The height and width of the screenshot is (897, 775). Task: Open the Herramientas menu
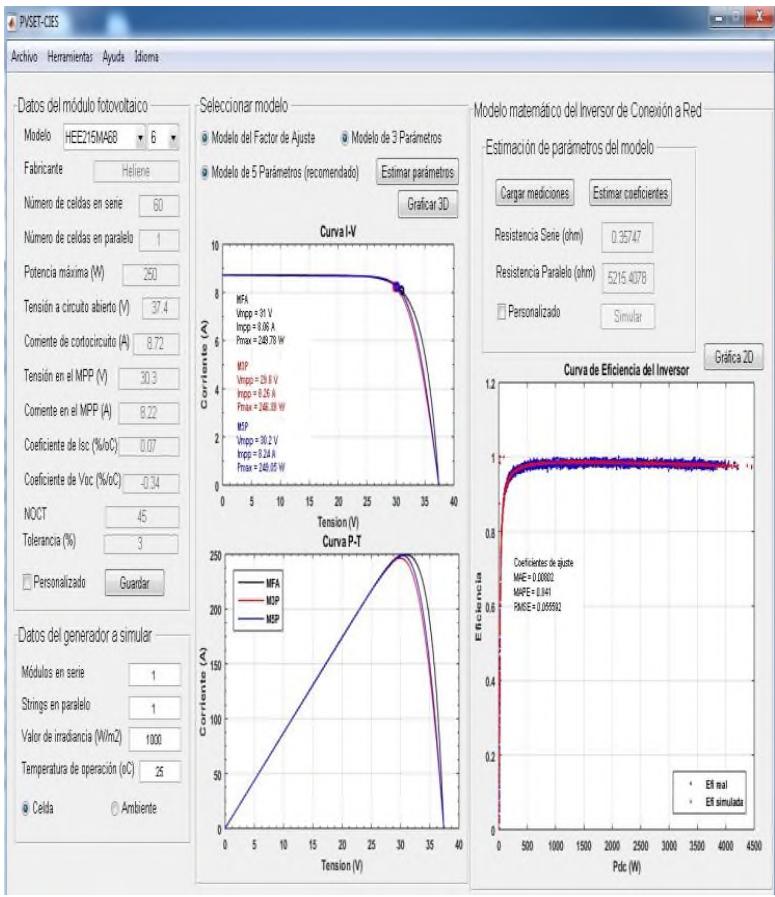(x=70, y=56)
